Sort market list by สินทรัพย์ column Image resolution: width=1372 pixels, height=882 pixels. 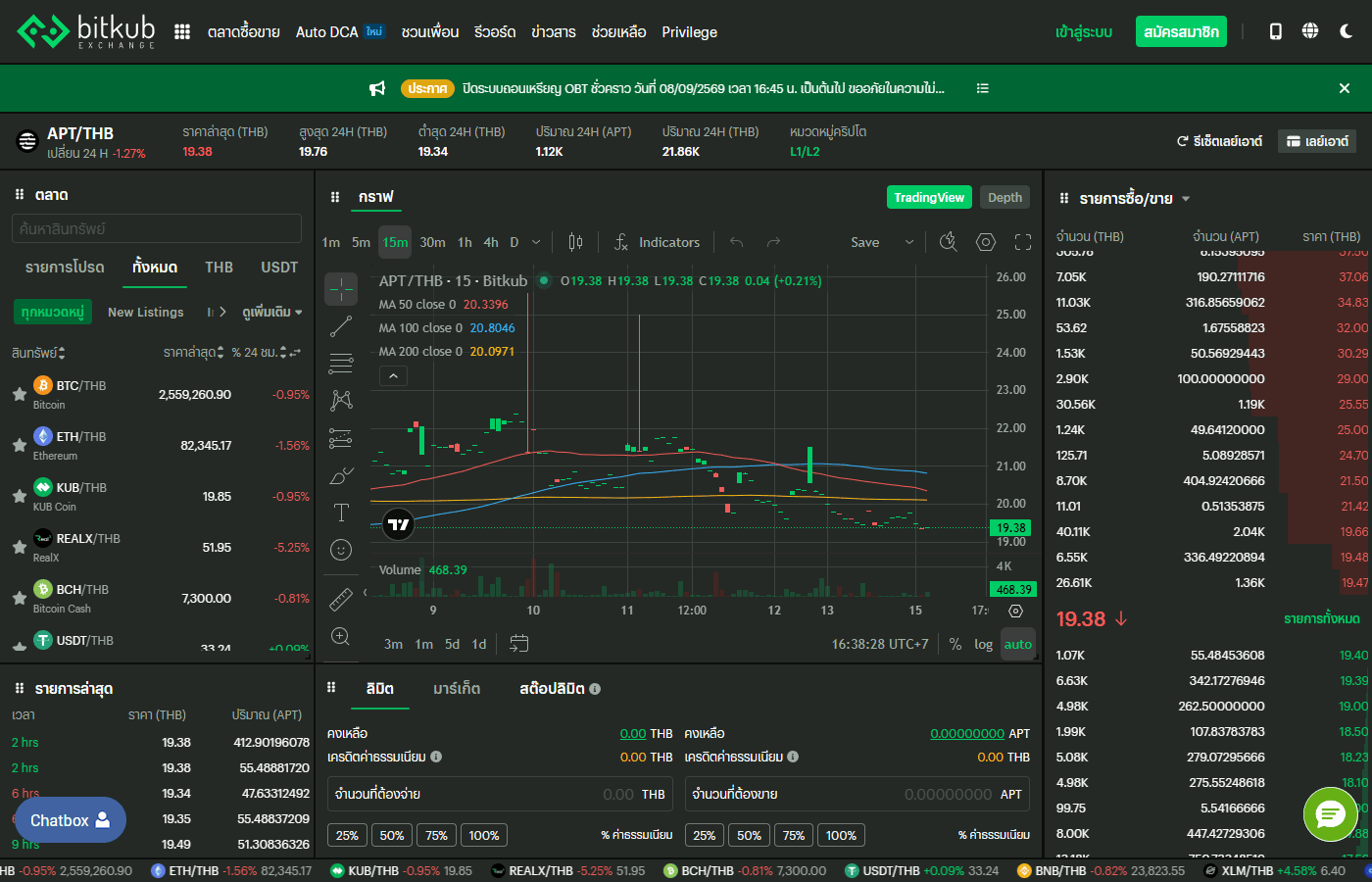[x=38, y=353]
